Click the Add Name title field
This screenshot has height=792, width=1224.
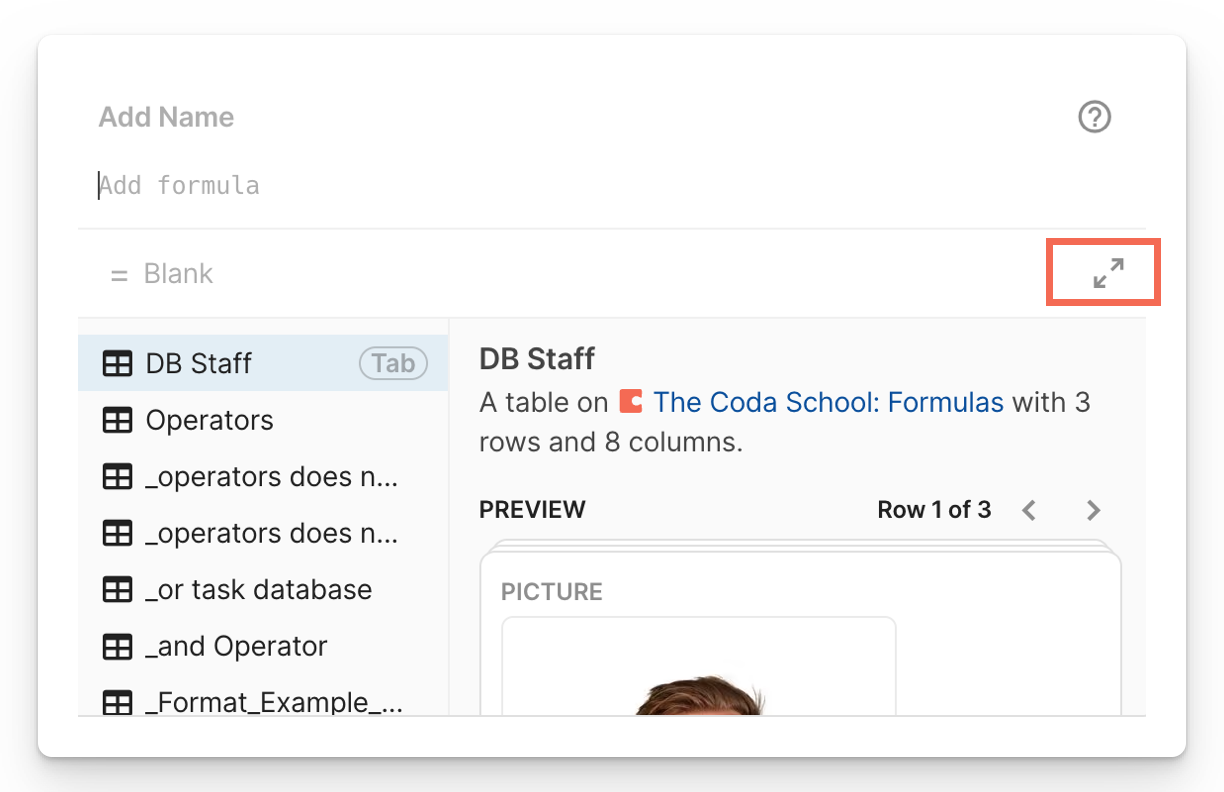pyautogui.click(x=167, y=118)
